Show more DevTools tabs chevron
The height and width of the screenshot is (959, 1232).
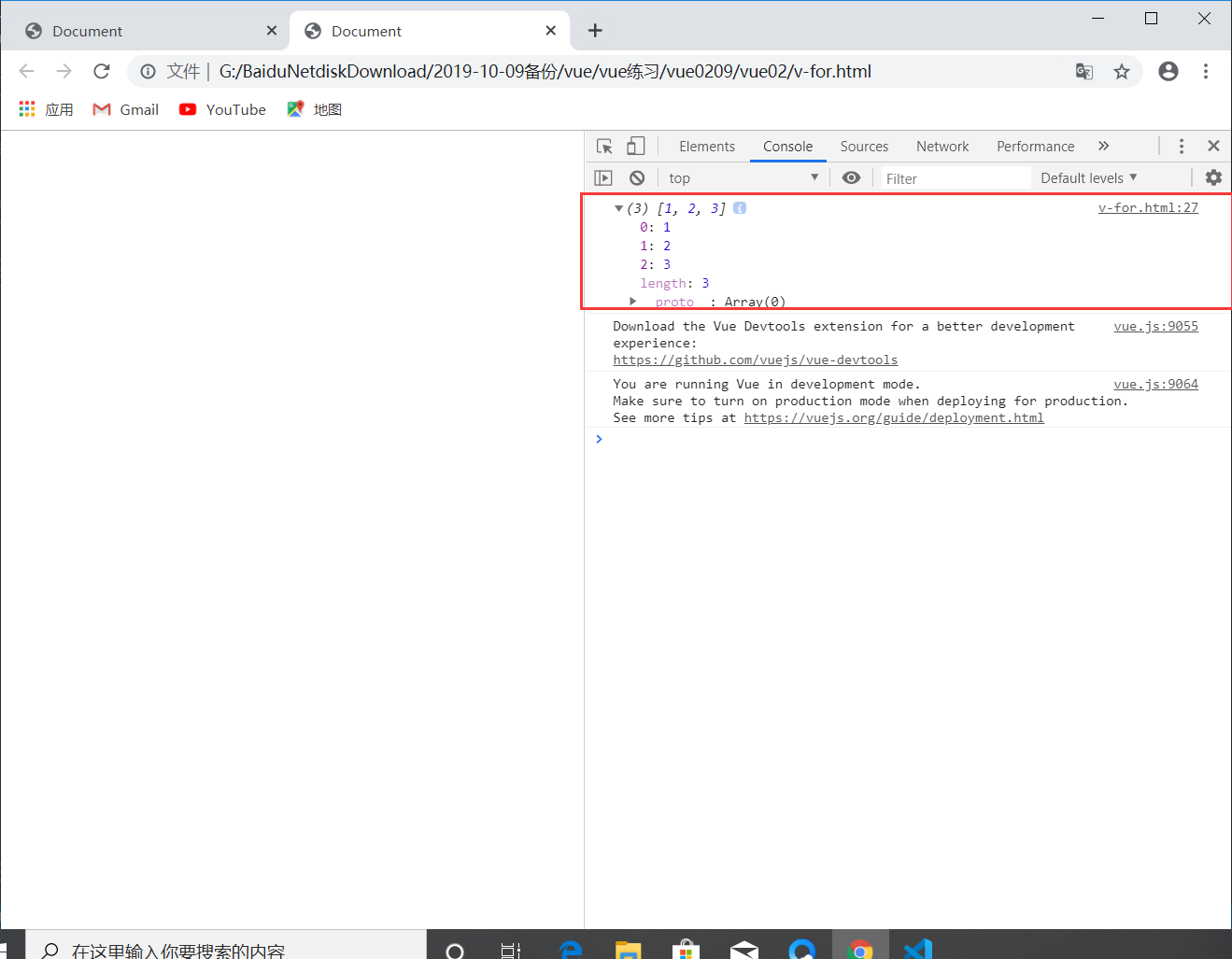(x=1103, y=146)
